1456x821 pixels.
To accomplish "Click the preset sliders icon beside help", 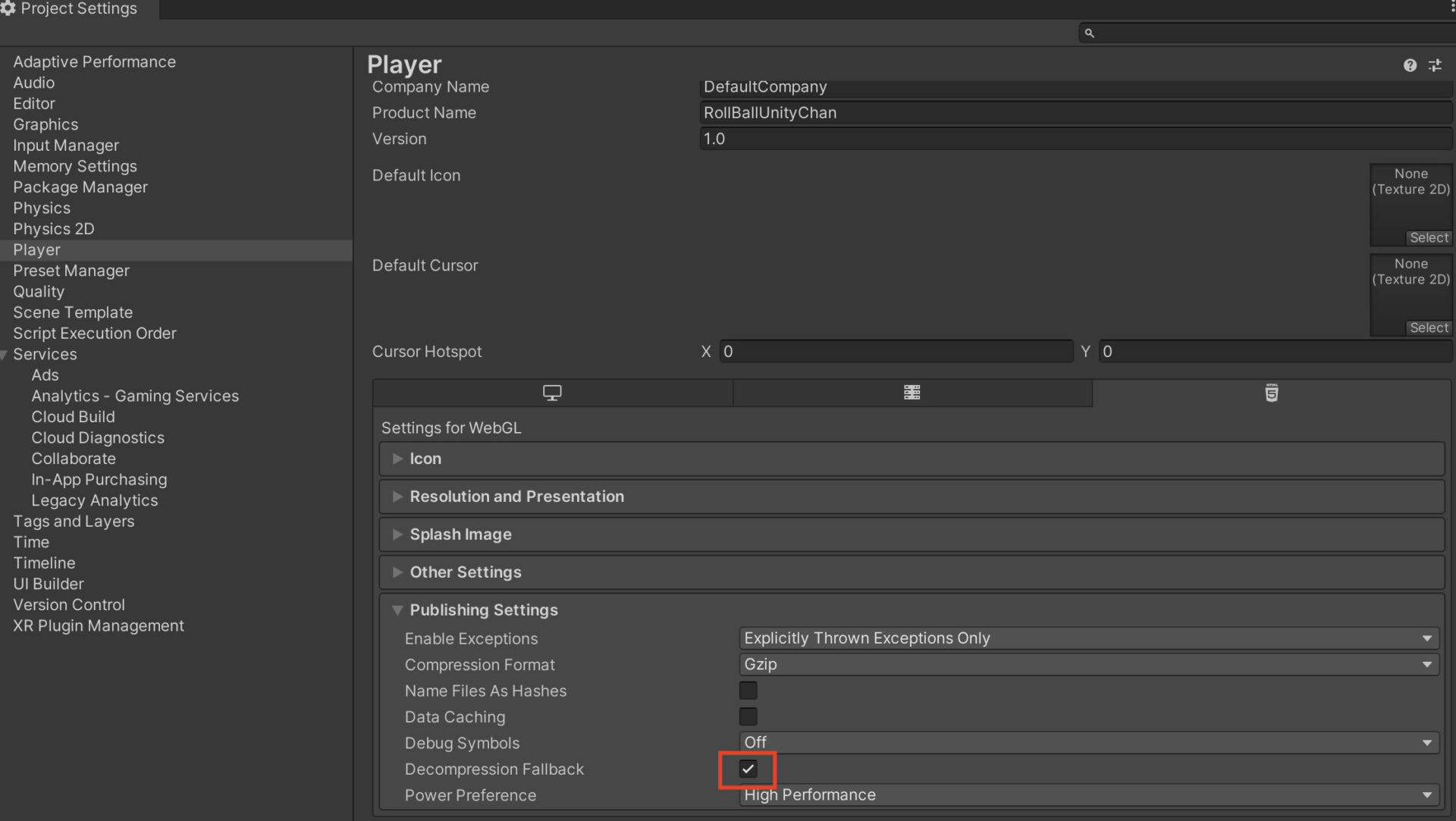I will coord(1435,66).
